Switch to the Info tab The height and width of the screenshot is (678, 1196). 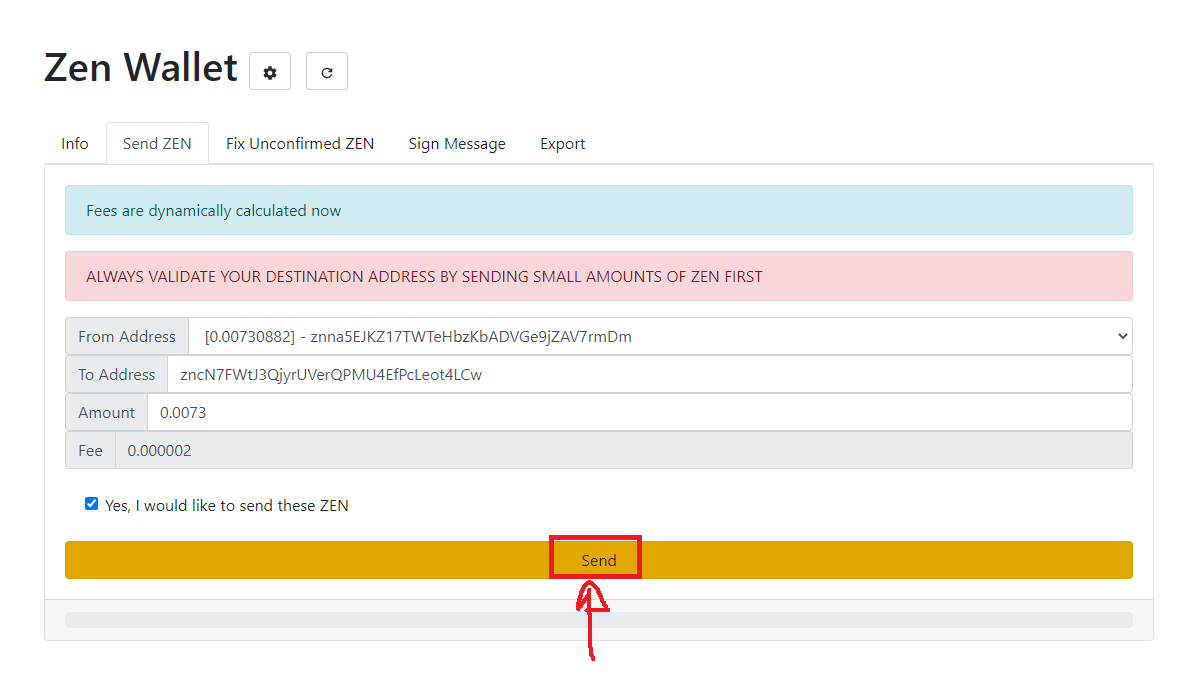click(75, 143)
